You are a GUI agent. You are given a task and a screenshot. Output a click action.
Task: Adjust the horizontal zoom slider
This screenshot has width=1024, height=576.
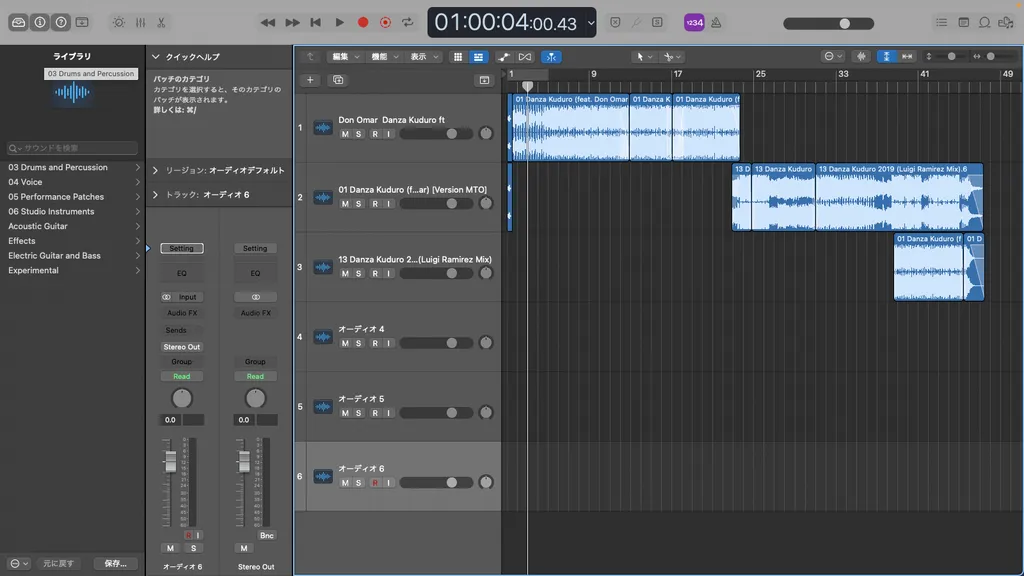coord(989,56)
